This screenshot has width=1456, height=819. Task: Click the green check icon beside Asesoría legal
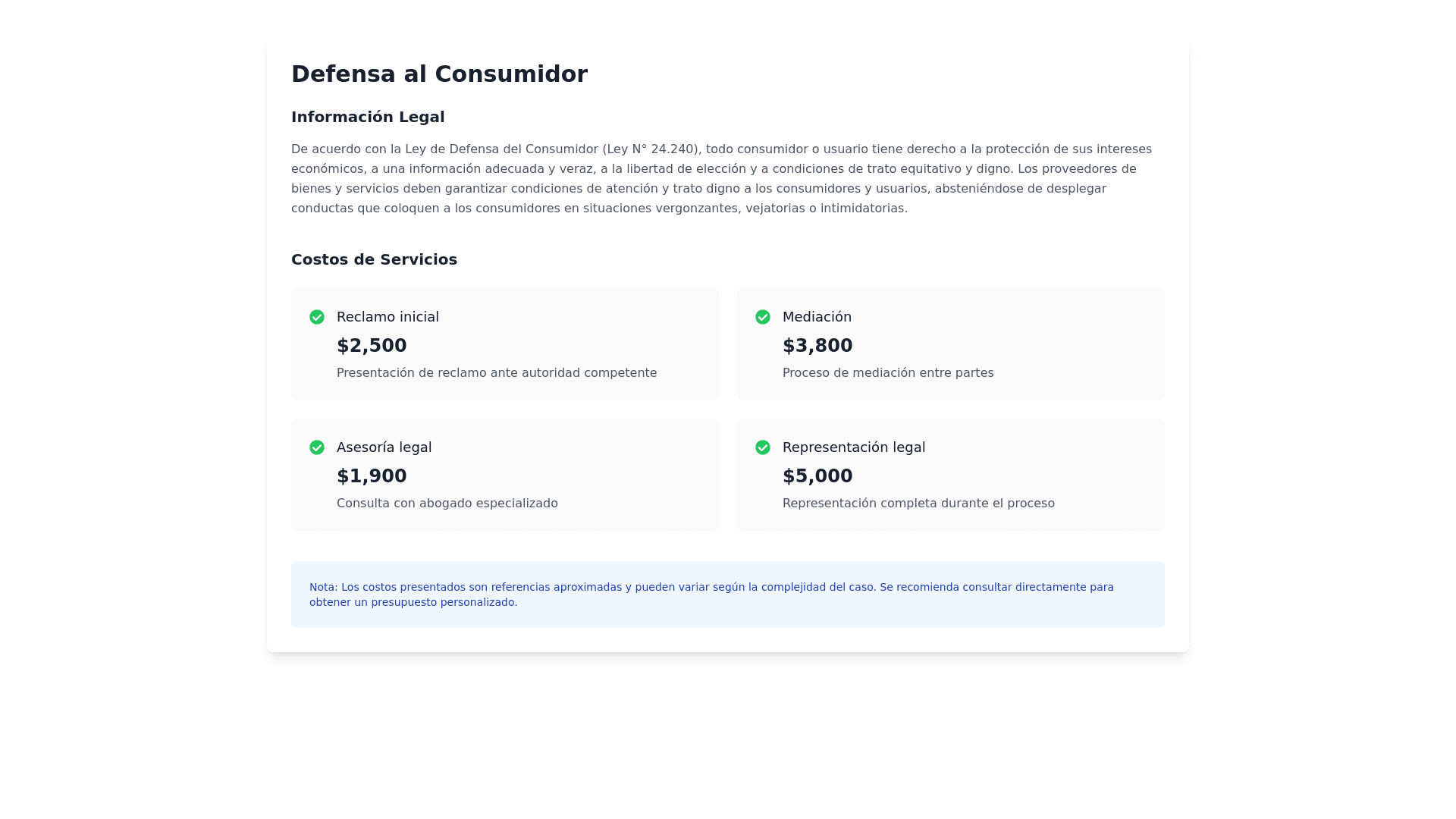317,447
